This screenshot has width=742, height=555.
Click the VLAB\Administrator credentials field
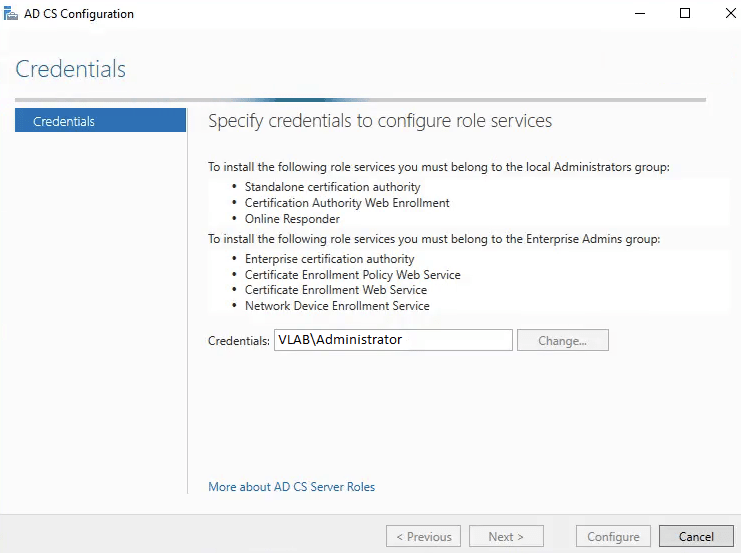pyautogui.click(x=392, y=340)
